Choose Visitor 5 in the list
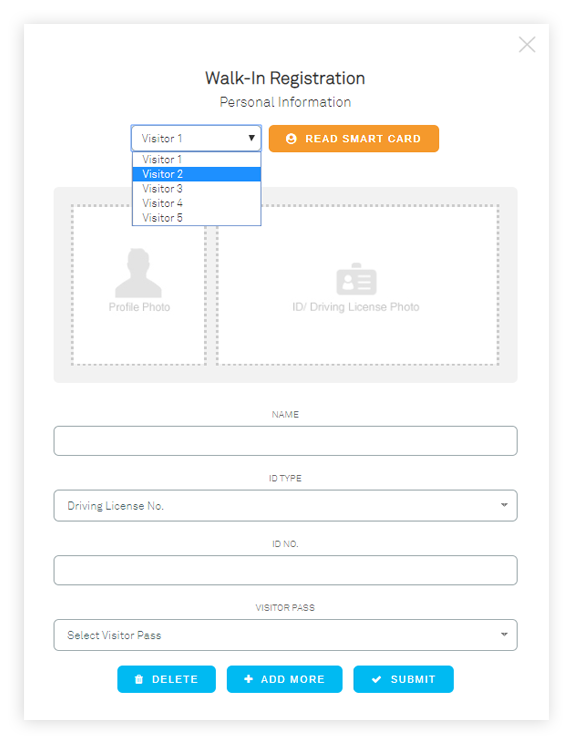 [x=196, y=218]
